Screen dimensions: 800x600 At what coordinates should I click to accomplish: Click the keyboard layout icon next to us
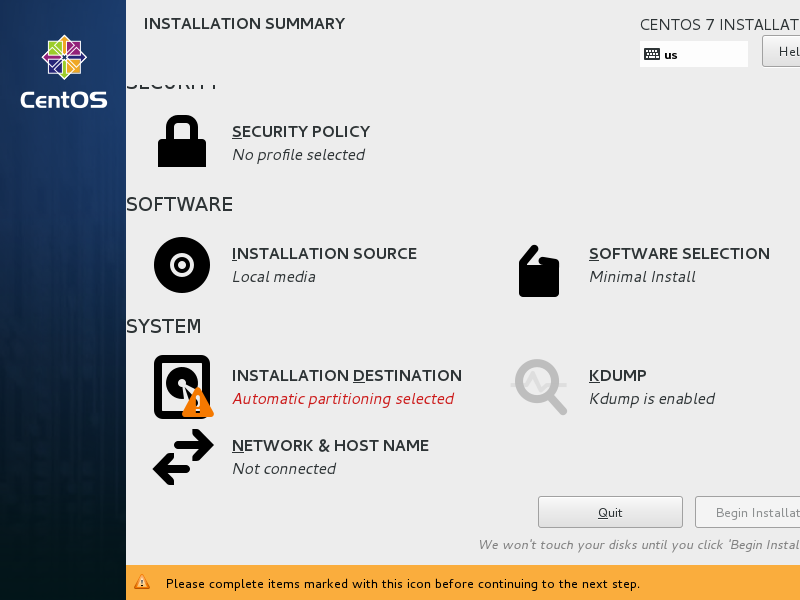652,54
